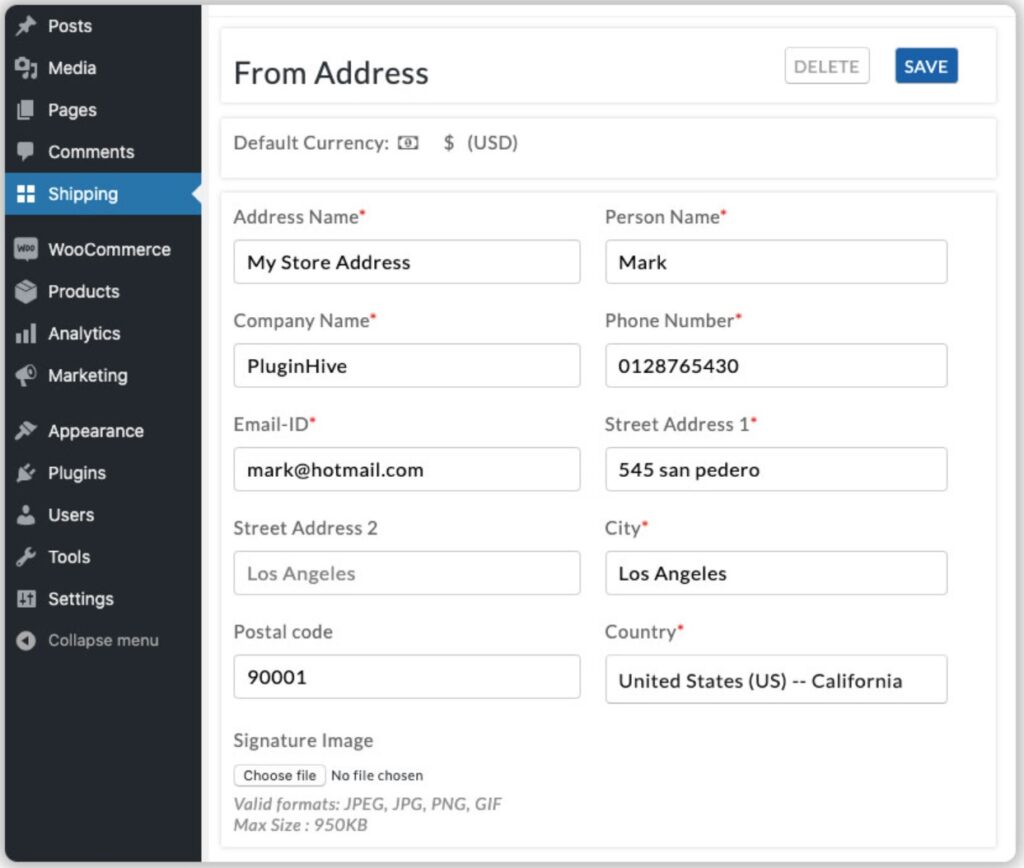The width and height of the screenshot is (1024, 868).
Task: Focus the City field with Los Angeles
Action: coord(776,573)
